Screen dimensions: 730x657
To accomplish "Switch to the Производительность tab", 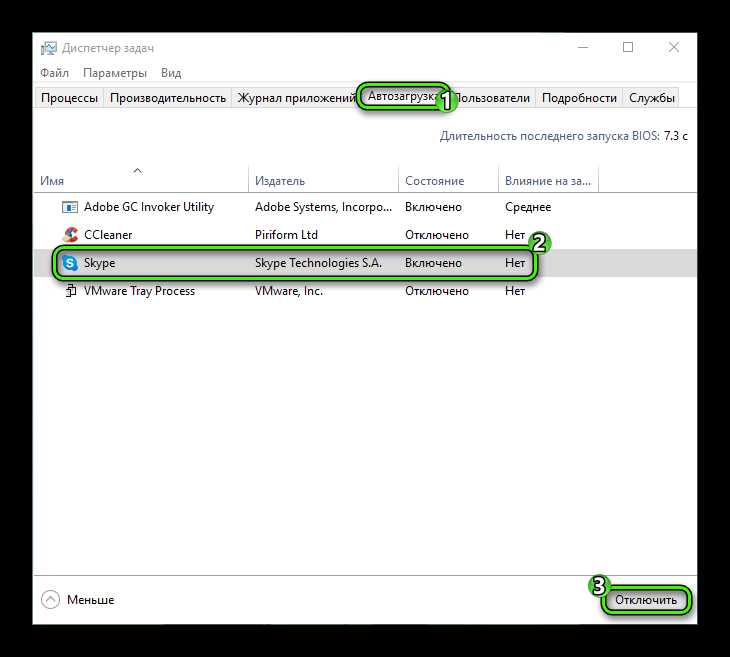I will (168, 98).
